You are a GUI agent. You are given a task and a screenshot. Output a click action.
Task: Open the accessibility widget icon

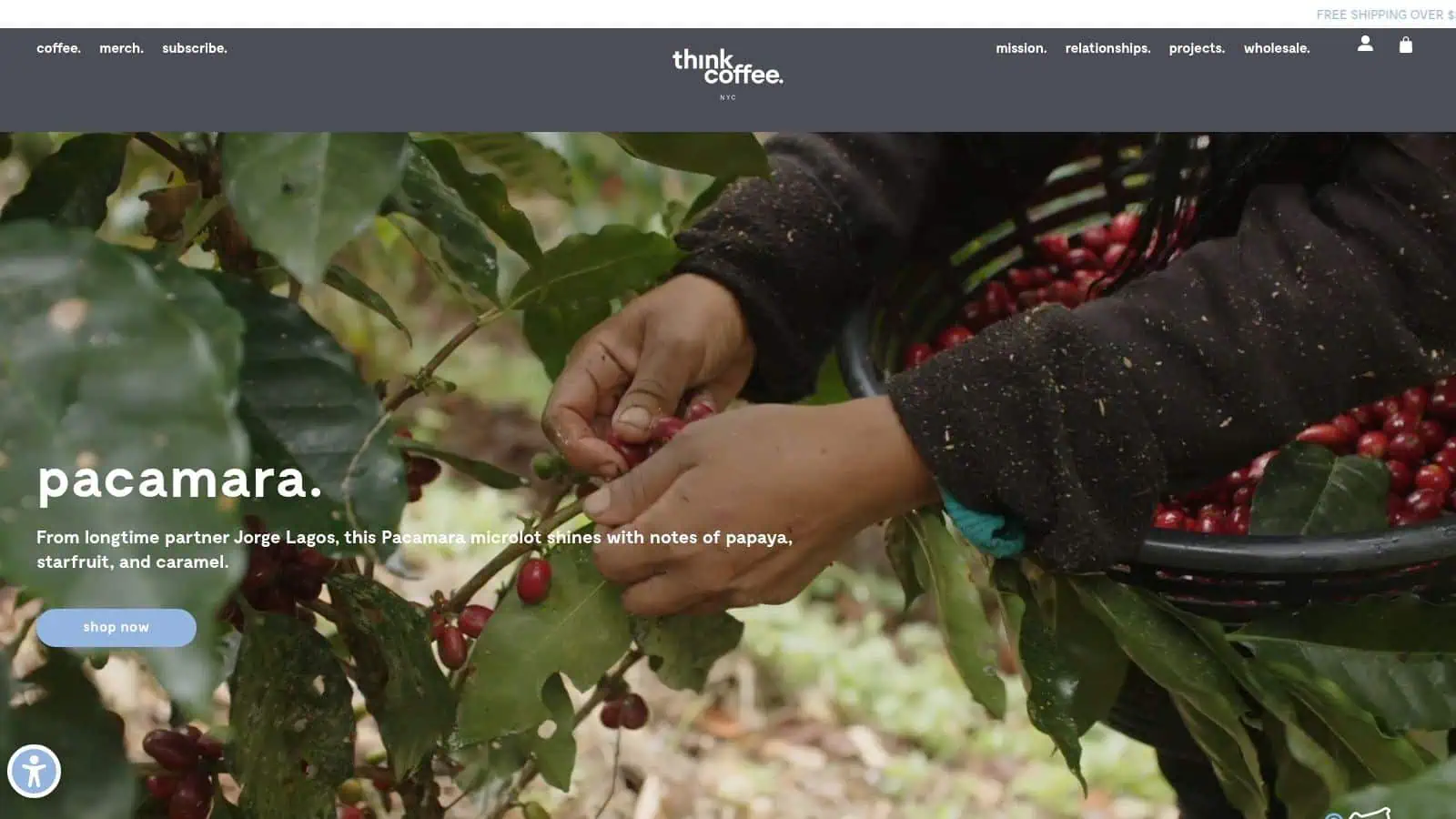point(34,772)
